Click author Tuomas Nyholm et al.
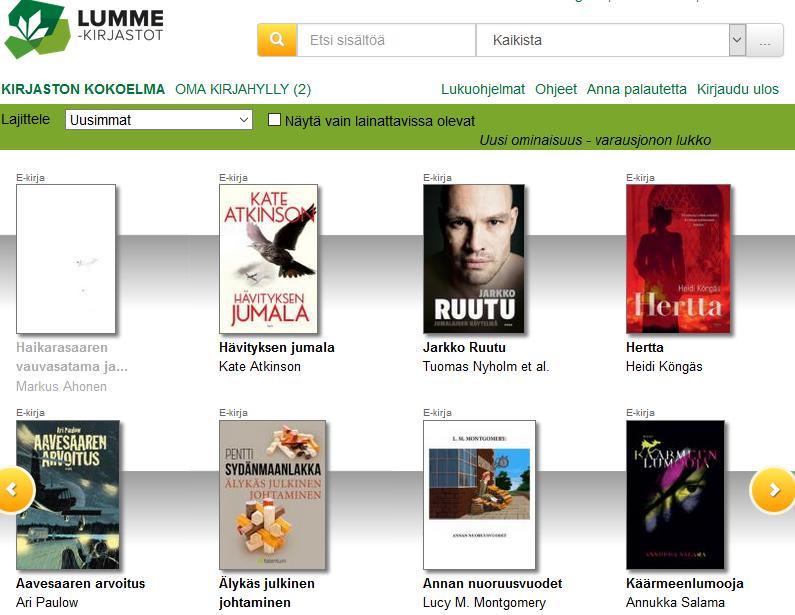 pyautogui.click(x=486, y=367)
